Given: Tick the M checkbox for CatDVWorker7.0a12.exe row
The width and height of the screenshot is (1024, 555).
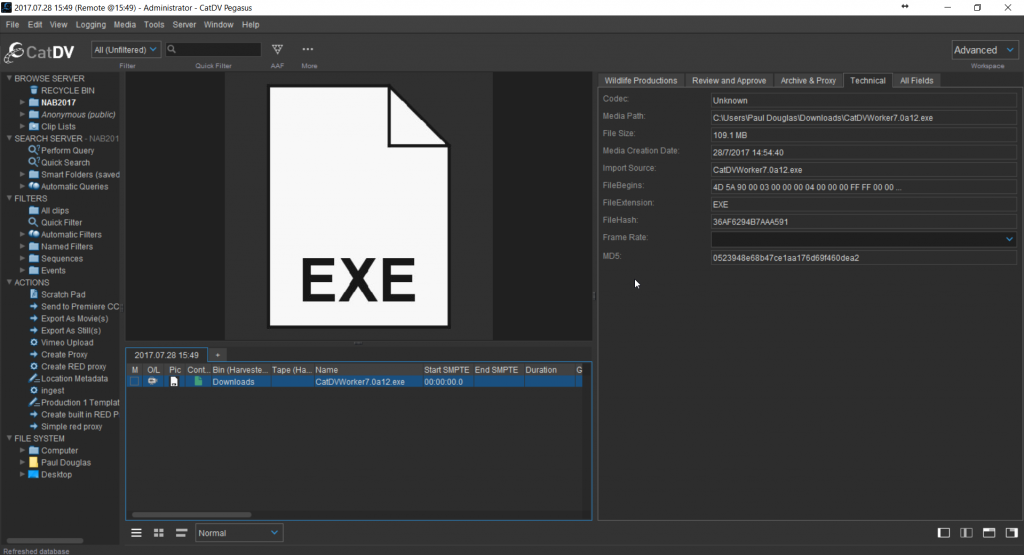Looking at the screenshot, I should [135, 381].
